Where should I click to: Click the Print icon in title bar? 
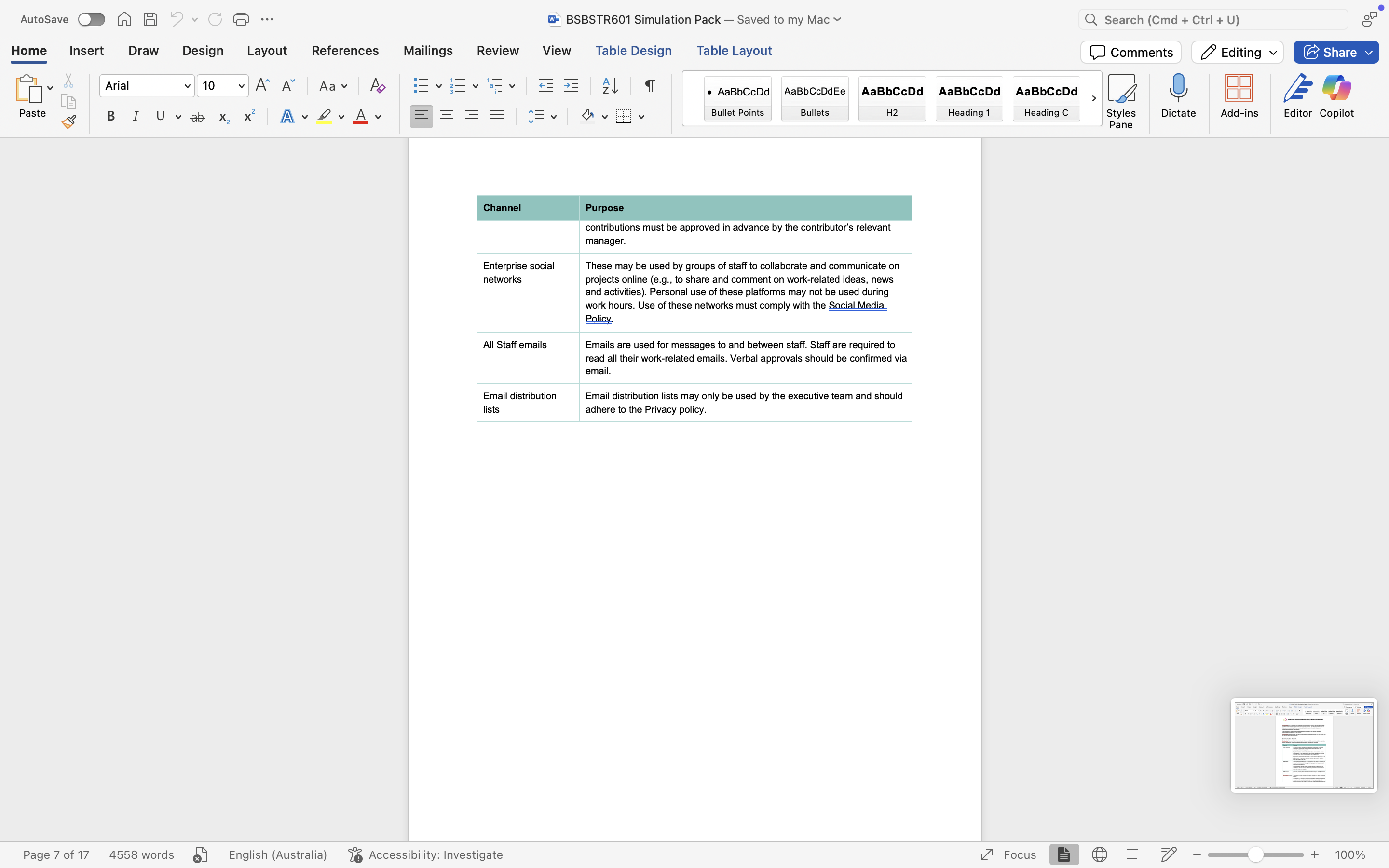point(241,19)
